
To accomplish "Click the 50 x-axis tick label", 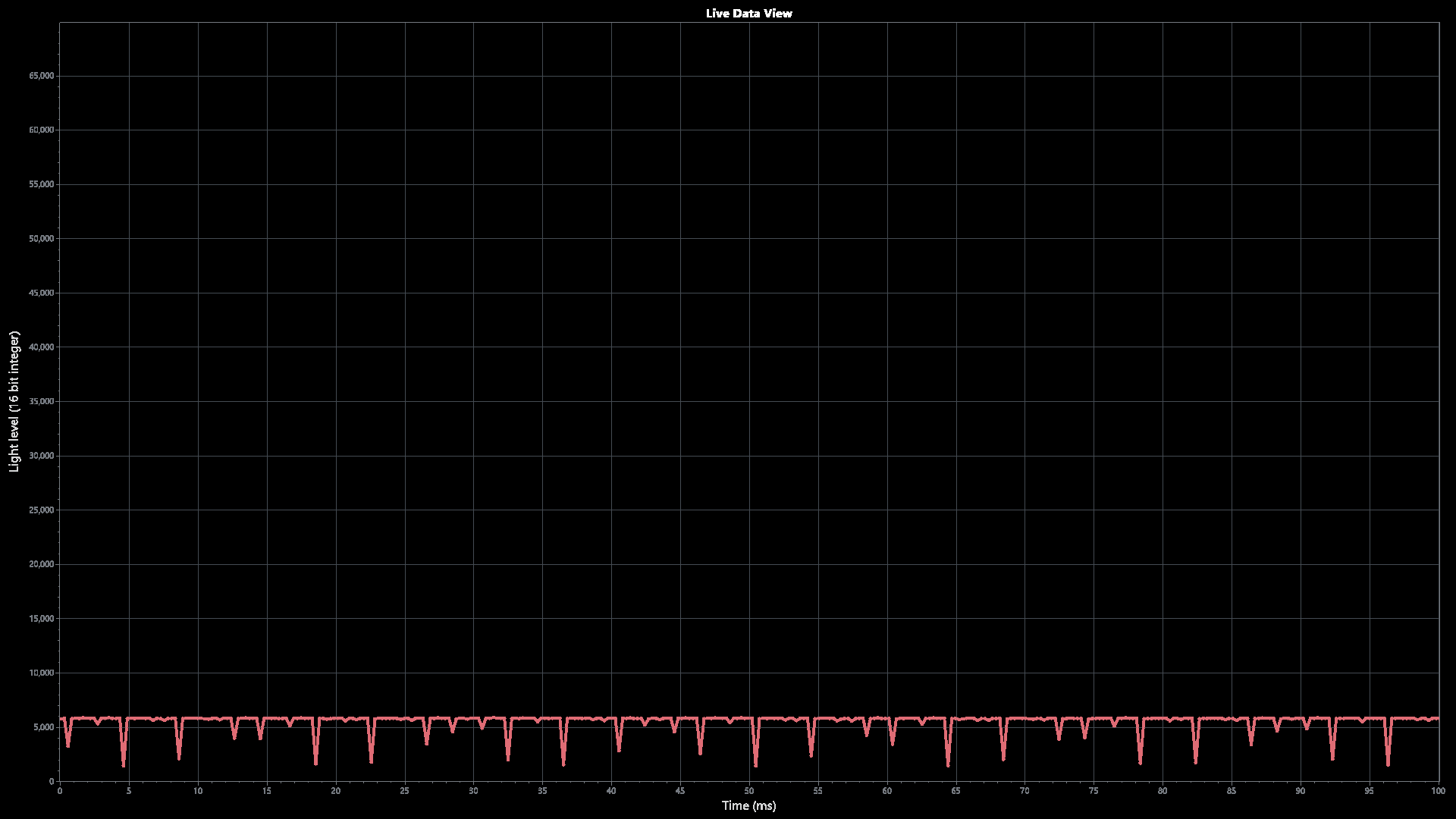I will coord(748,791).
